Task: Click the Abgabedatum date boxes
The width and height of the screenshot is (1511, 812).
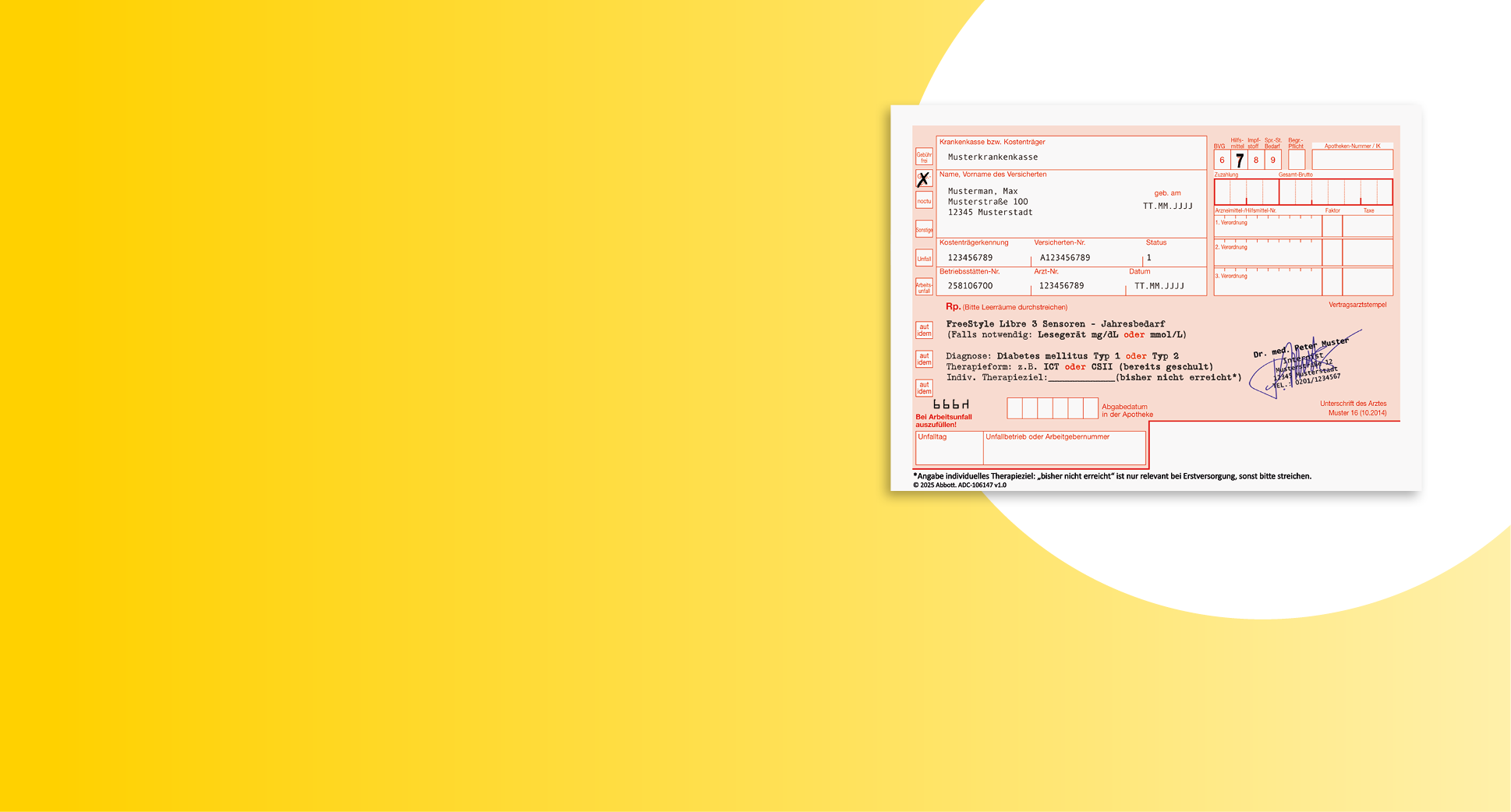Action: coord(1053,408)
